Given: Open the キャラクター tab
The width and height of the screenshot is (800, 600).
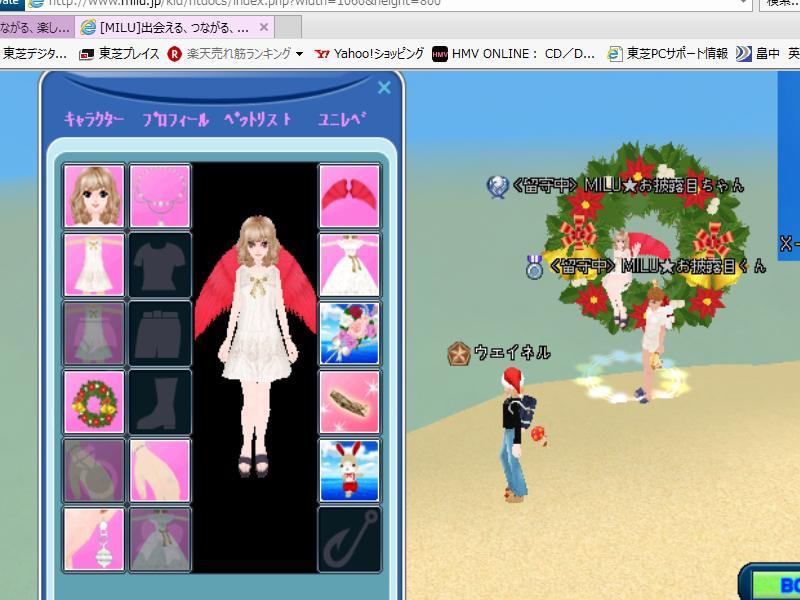Looking at the screenshot, I should 94,119.
